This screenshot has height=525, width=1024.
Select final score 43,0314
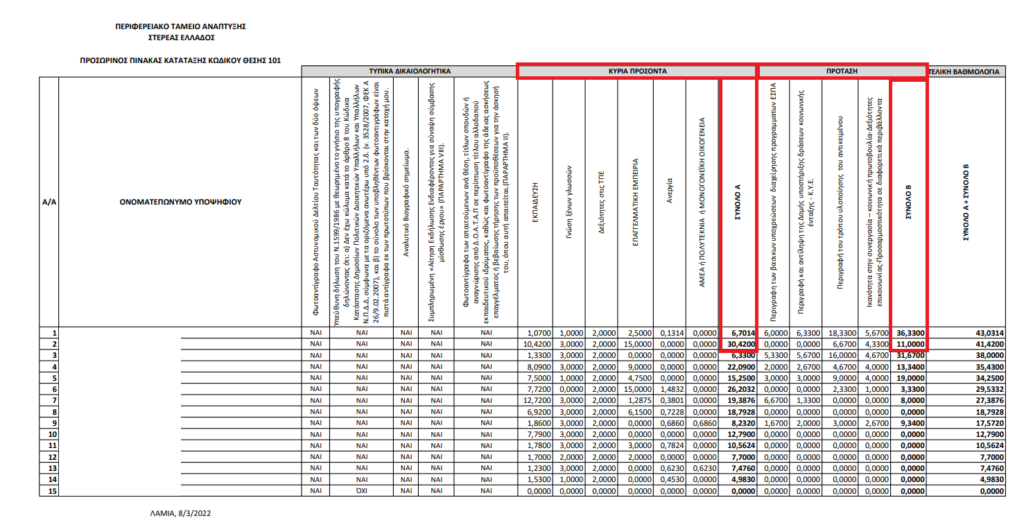(991, 333)
